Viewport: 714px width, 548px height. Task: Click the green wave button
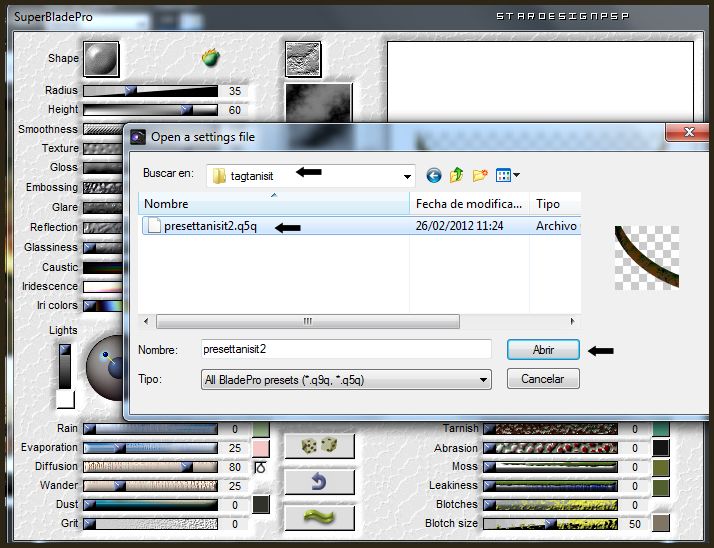coord(319,517)
